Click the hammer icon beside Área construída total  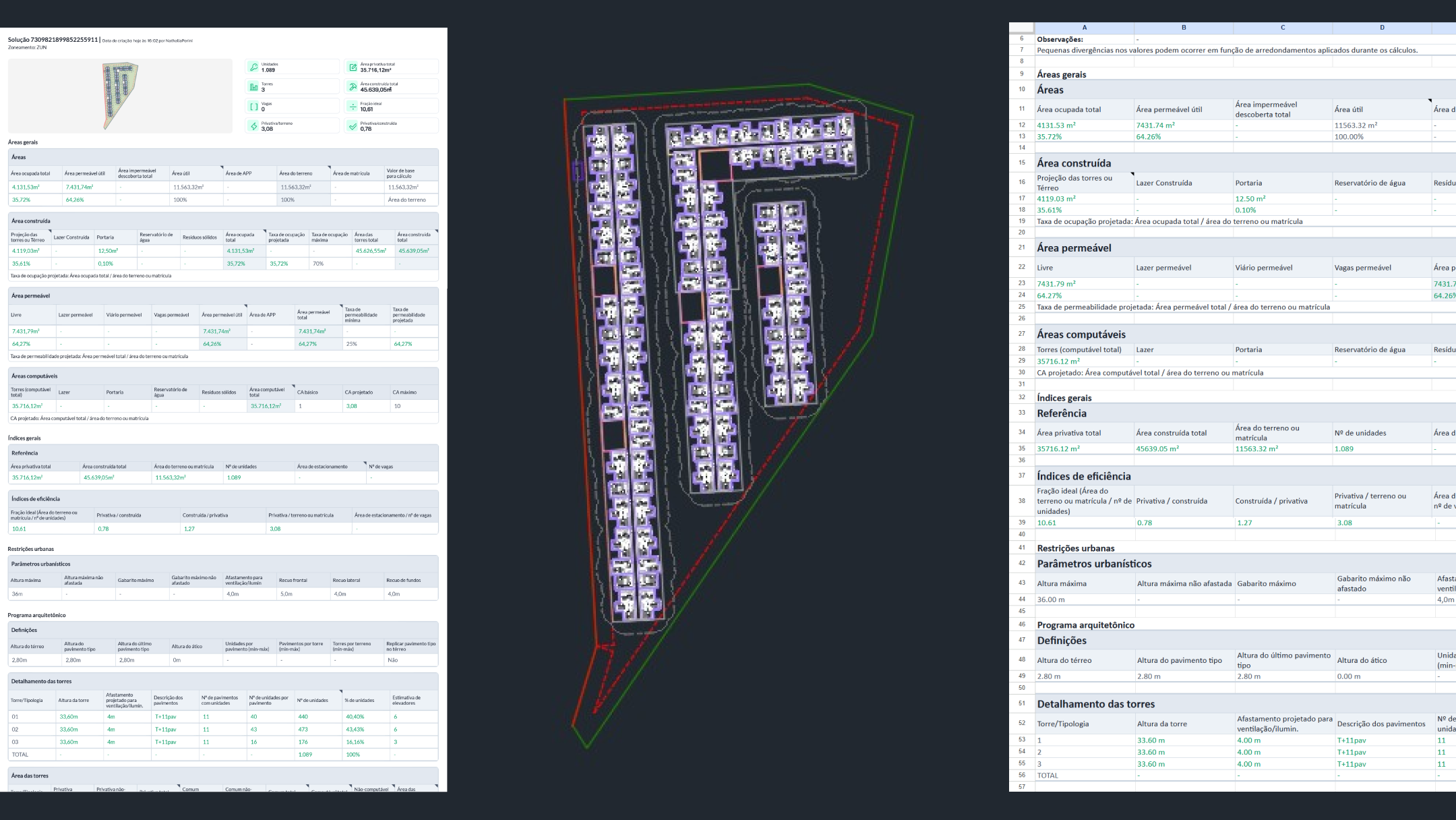click(353, 87)
